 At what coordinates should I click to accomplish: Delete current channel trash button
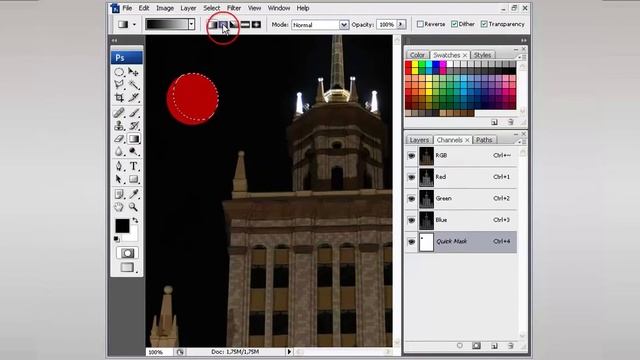(511, 346)
